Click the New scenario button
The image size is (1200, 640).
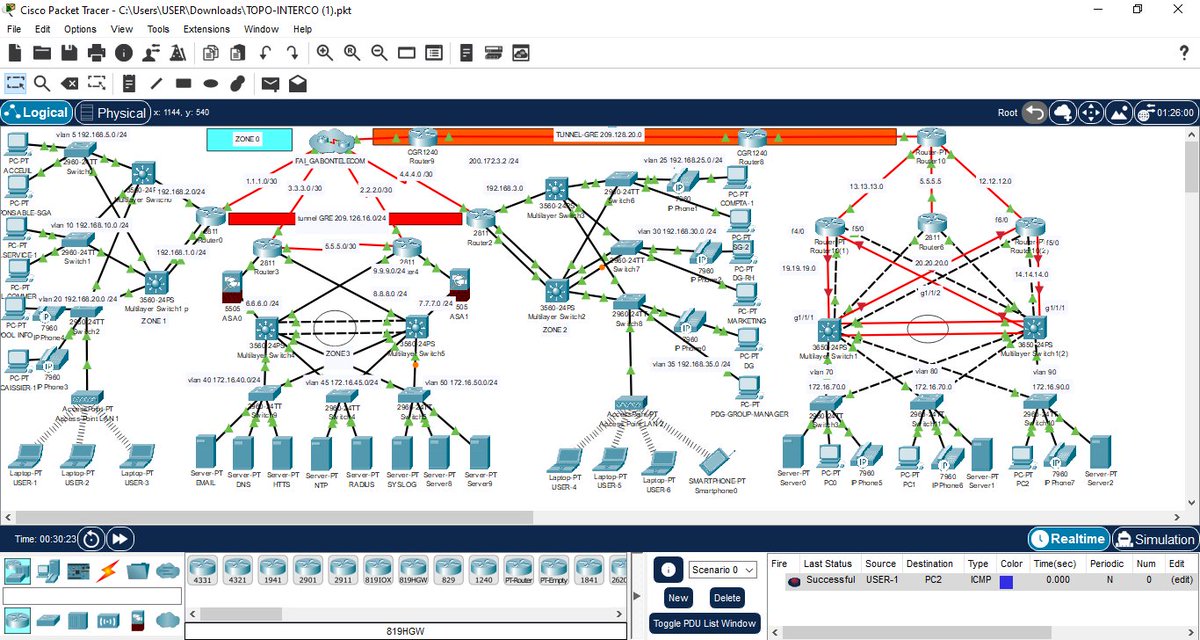click(678, 597)
